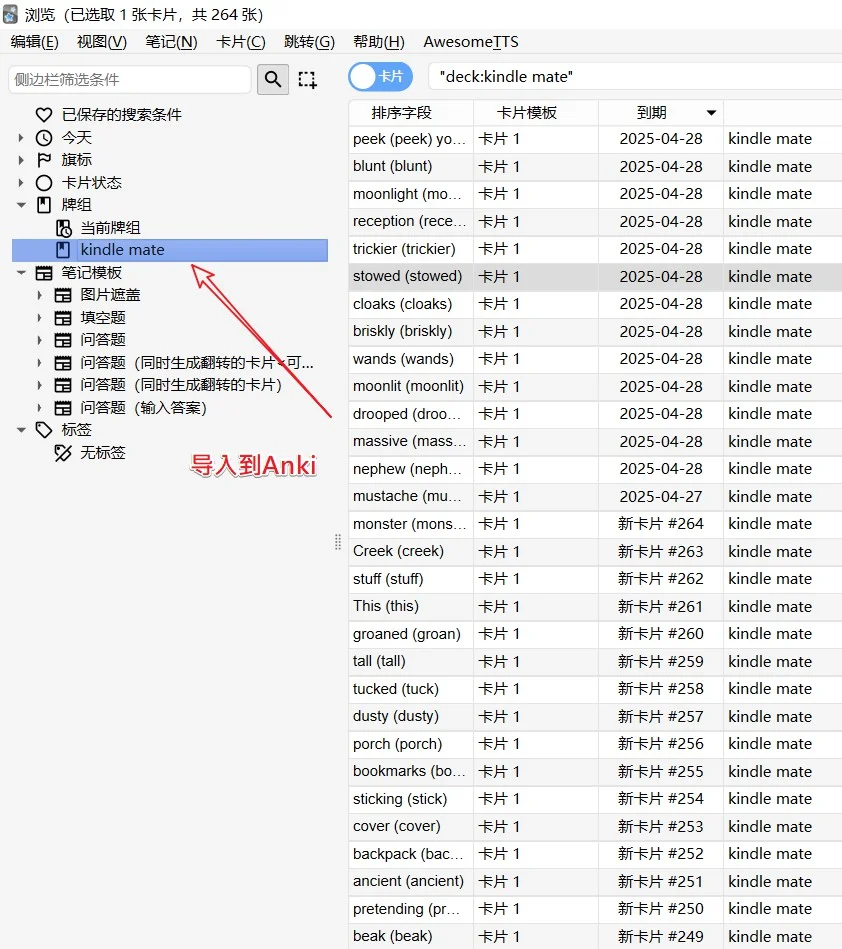Click the kindle mate deck icon in sidebar
Image resolution: width=842 pixels, height=949 pixels.
pyautogui.click(x=63, y=250)
